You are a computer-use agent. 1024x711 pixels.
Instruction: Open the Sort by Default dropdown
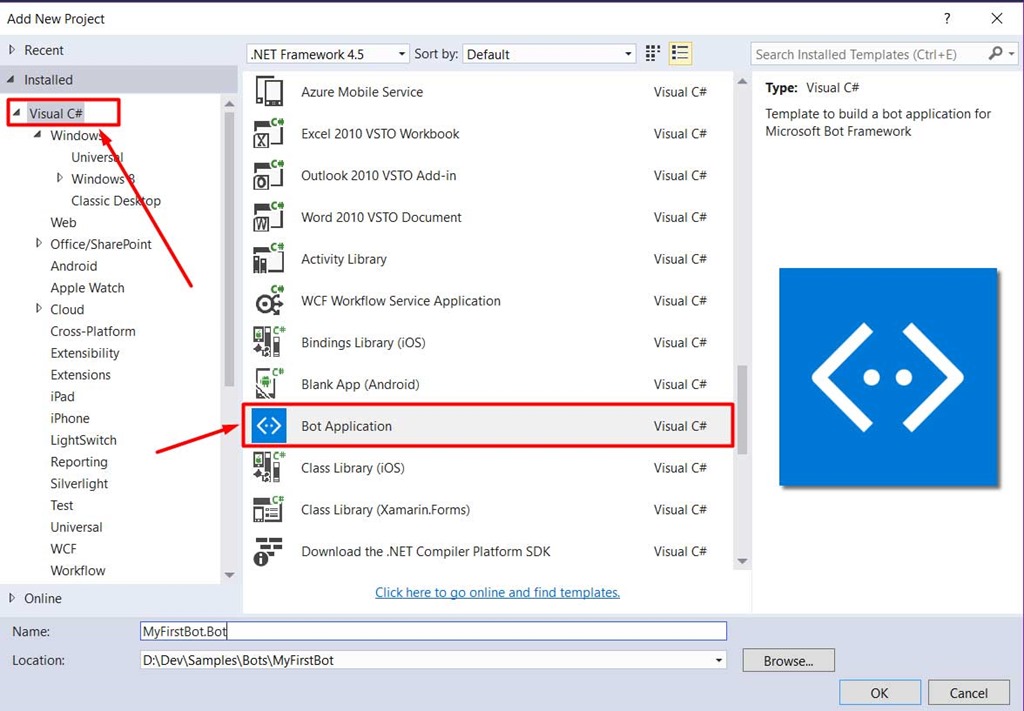pos(630,53)
